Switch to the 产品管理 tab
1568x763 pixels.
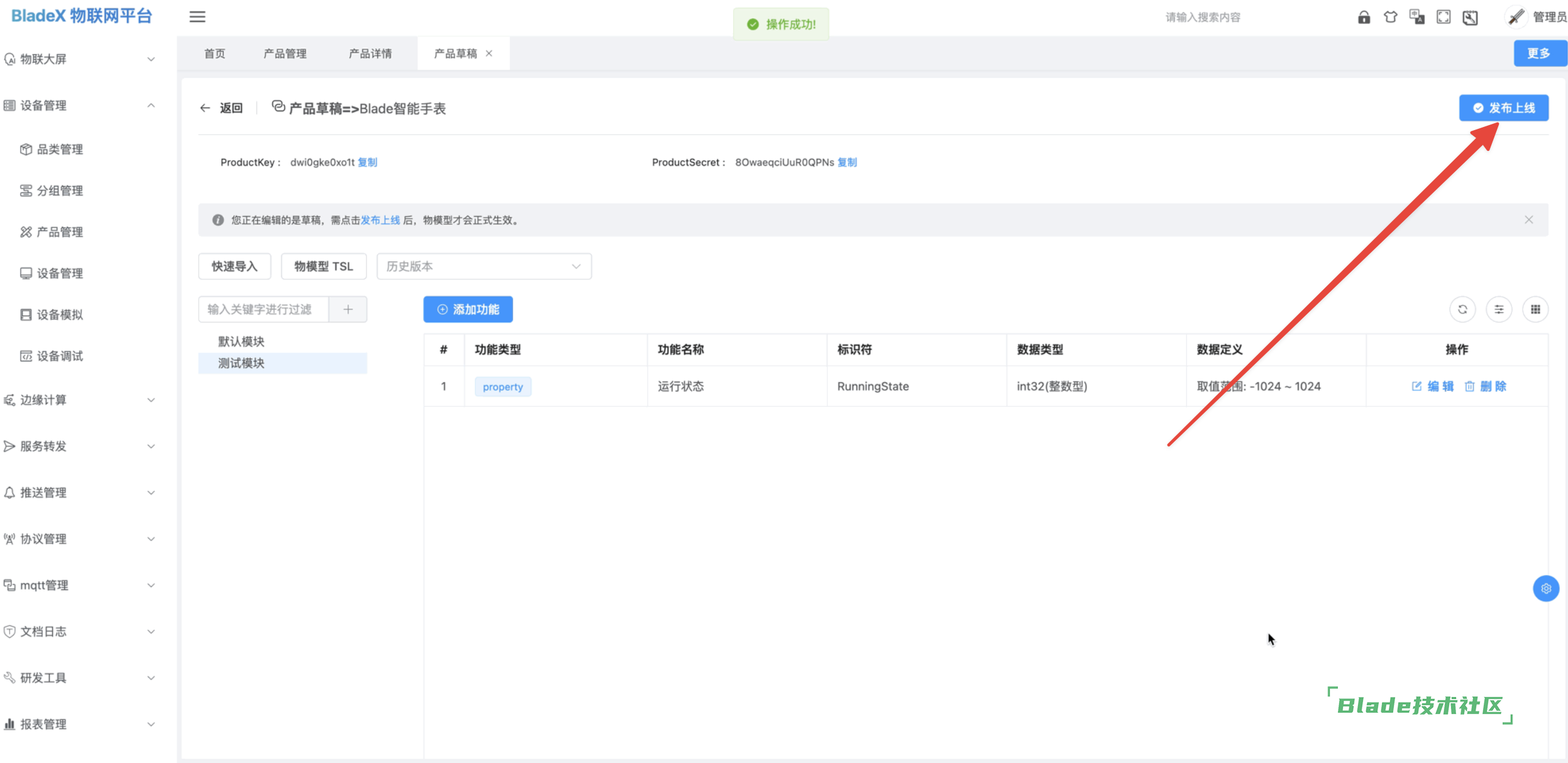285,53
